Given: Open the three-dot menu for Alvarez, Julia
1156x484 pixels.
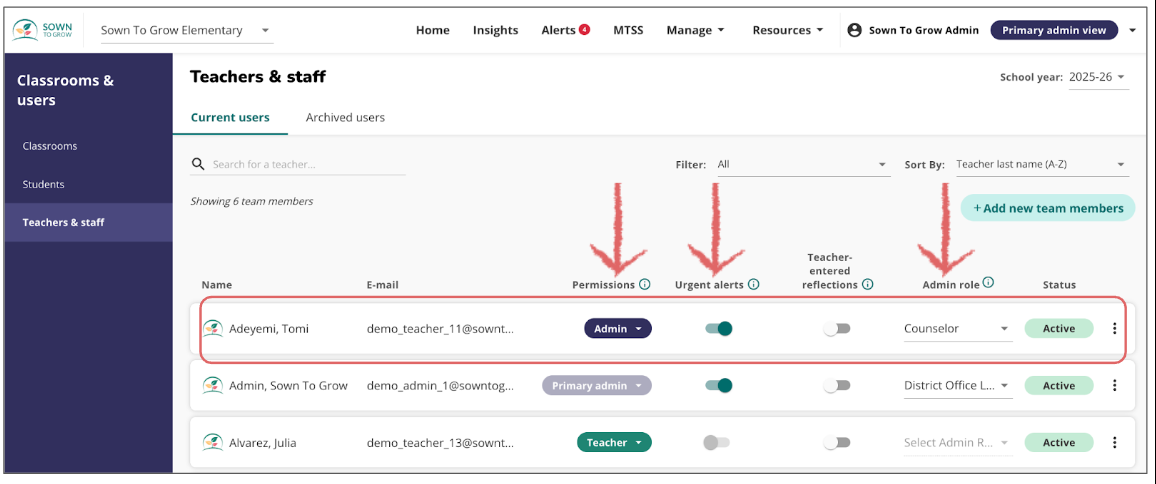Looking at the screenshot, I should tap(1115, 442).
